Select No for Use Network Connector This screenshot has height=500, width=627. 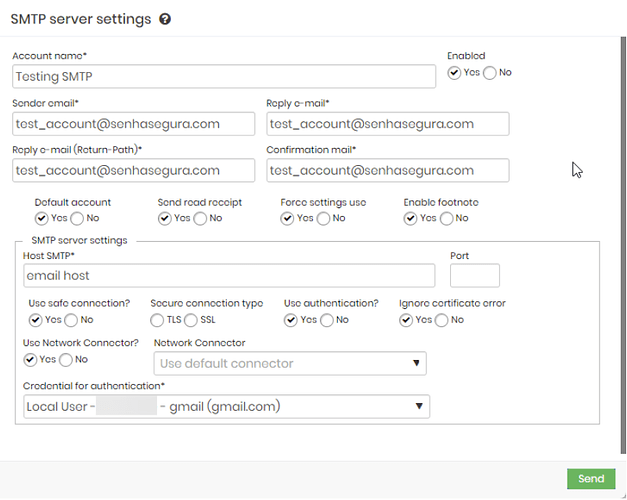click(x=66, y=360)
